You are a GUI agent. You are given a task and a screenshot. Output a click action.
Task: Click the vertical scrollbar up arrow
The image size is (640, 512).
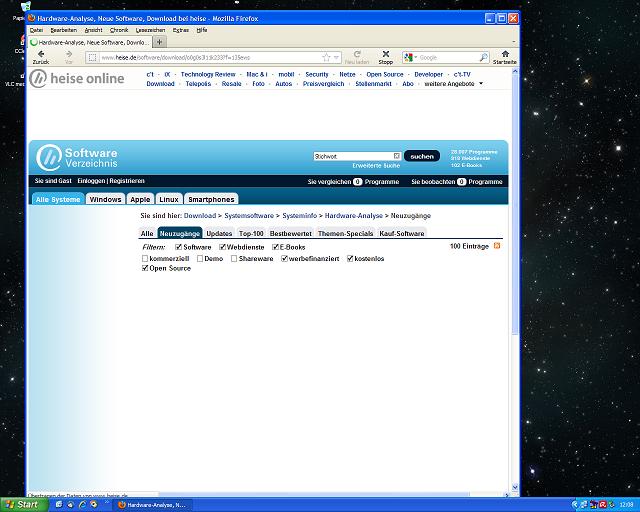(x=515, y=71)
